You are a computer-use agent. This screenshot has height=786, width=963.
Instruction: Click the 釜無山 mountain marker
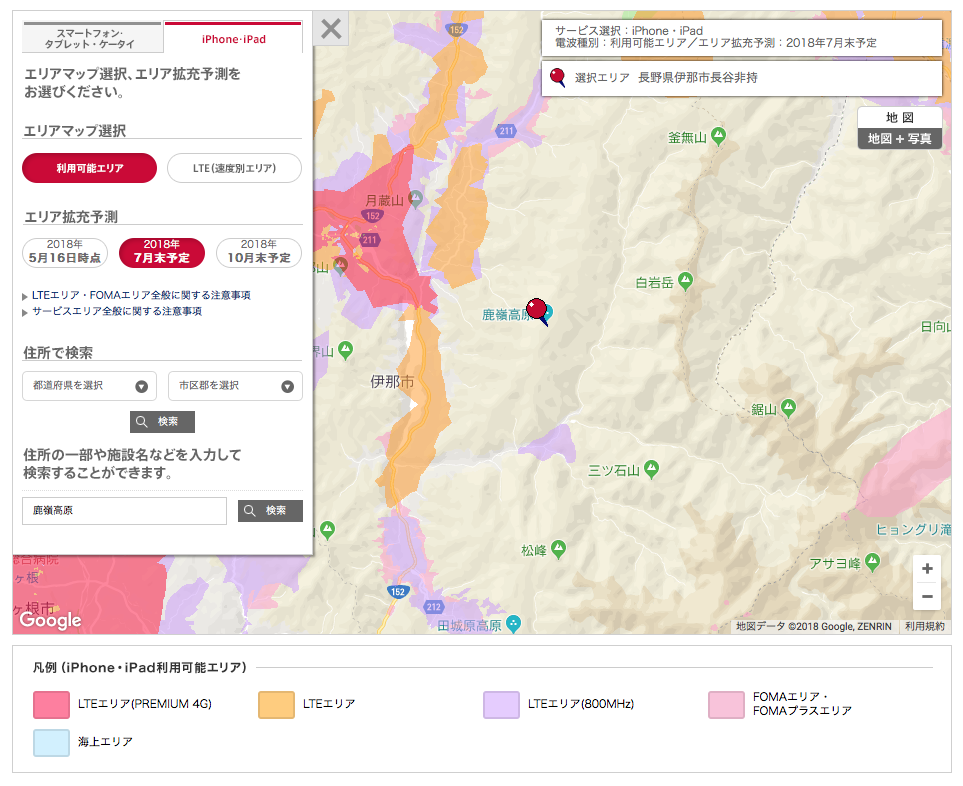coord(718,136)
